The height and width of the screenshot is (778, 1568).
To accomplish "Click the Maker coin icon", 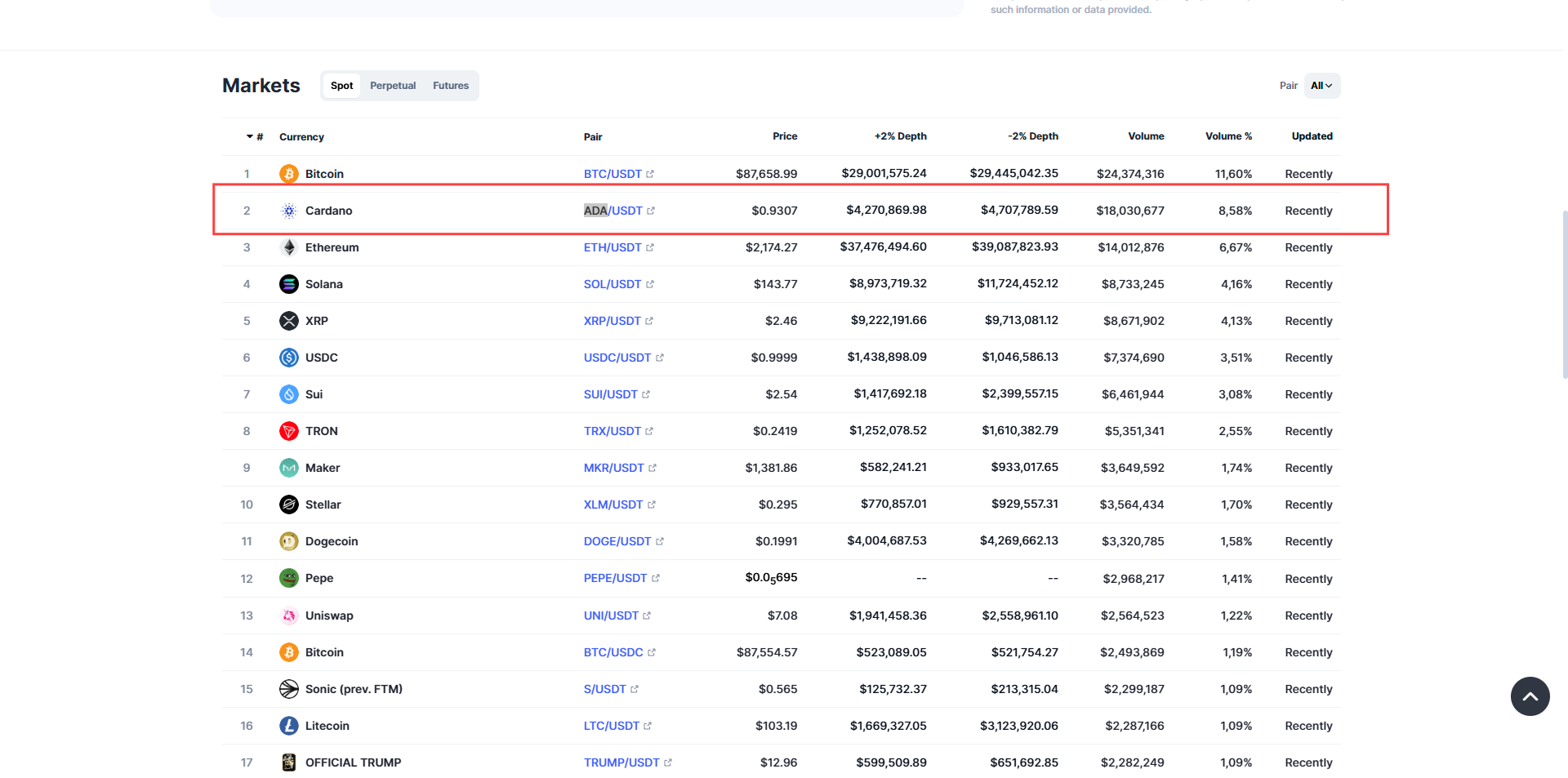I will [289, 468].
